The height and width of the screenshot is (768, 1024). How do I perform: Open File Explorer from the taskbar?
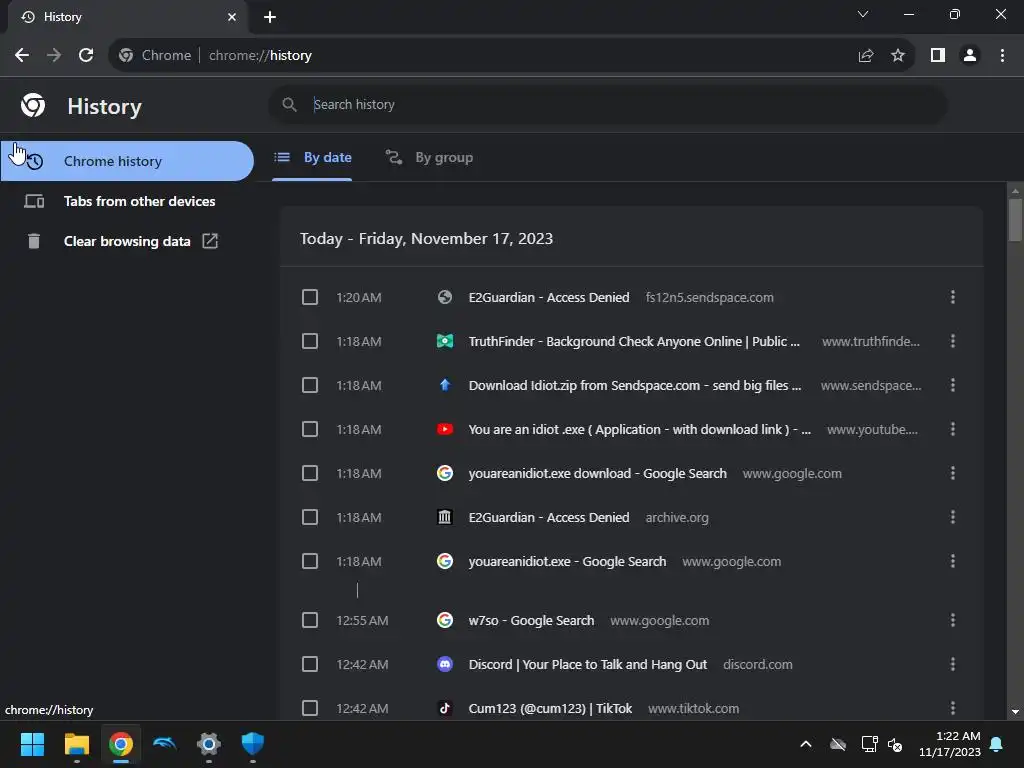(76, 744)
